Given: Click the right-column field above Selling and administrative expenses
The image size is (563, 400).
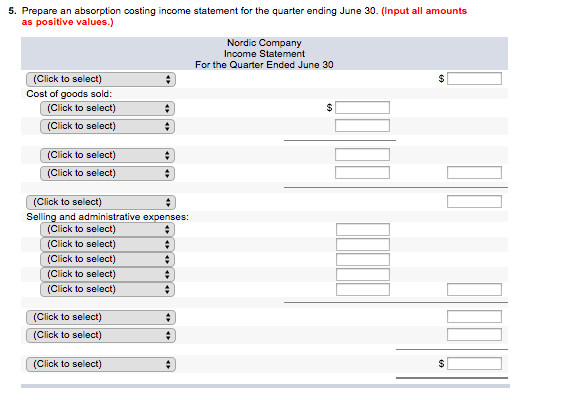Looking at the screenshot, I should [474, 202].
